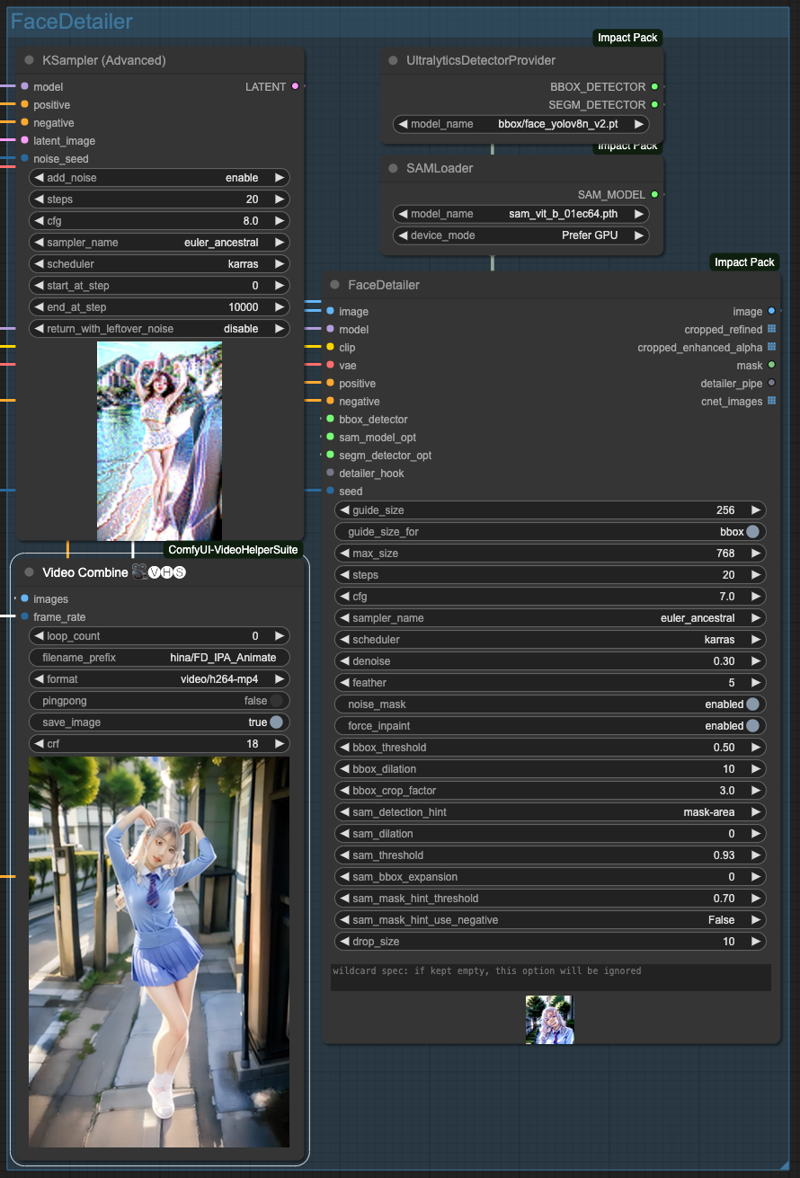This screenshot has height=1178, width=800.
Task: Click the cropped_refined grid output socket
Action: (x=771, y=329)
